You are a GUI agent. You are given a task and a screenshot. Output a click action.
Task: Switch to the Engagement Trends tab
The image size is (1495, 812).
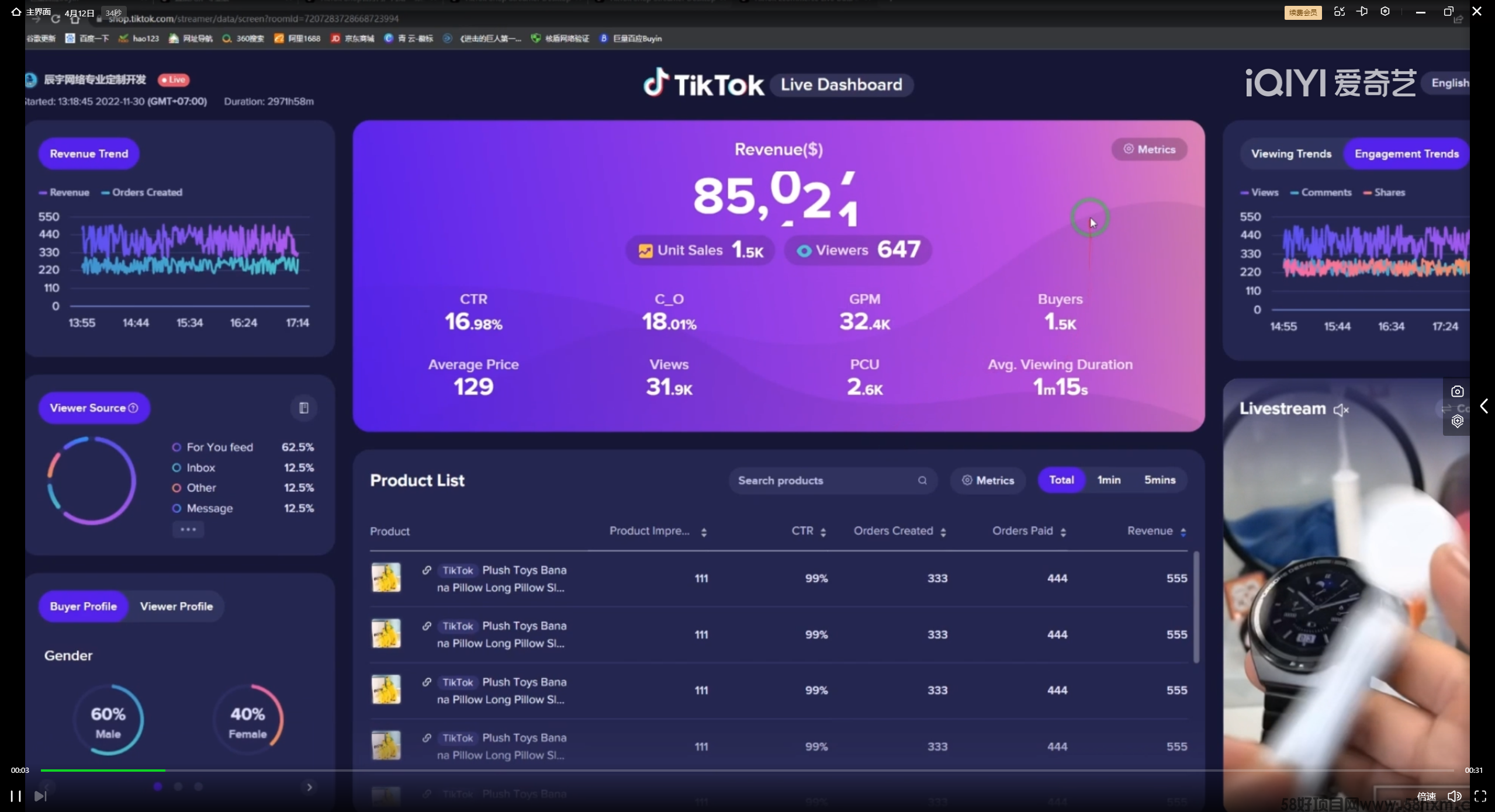(x=1406, y=154)
